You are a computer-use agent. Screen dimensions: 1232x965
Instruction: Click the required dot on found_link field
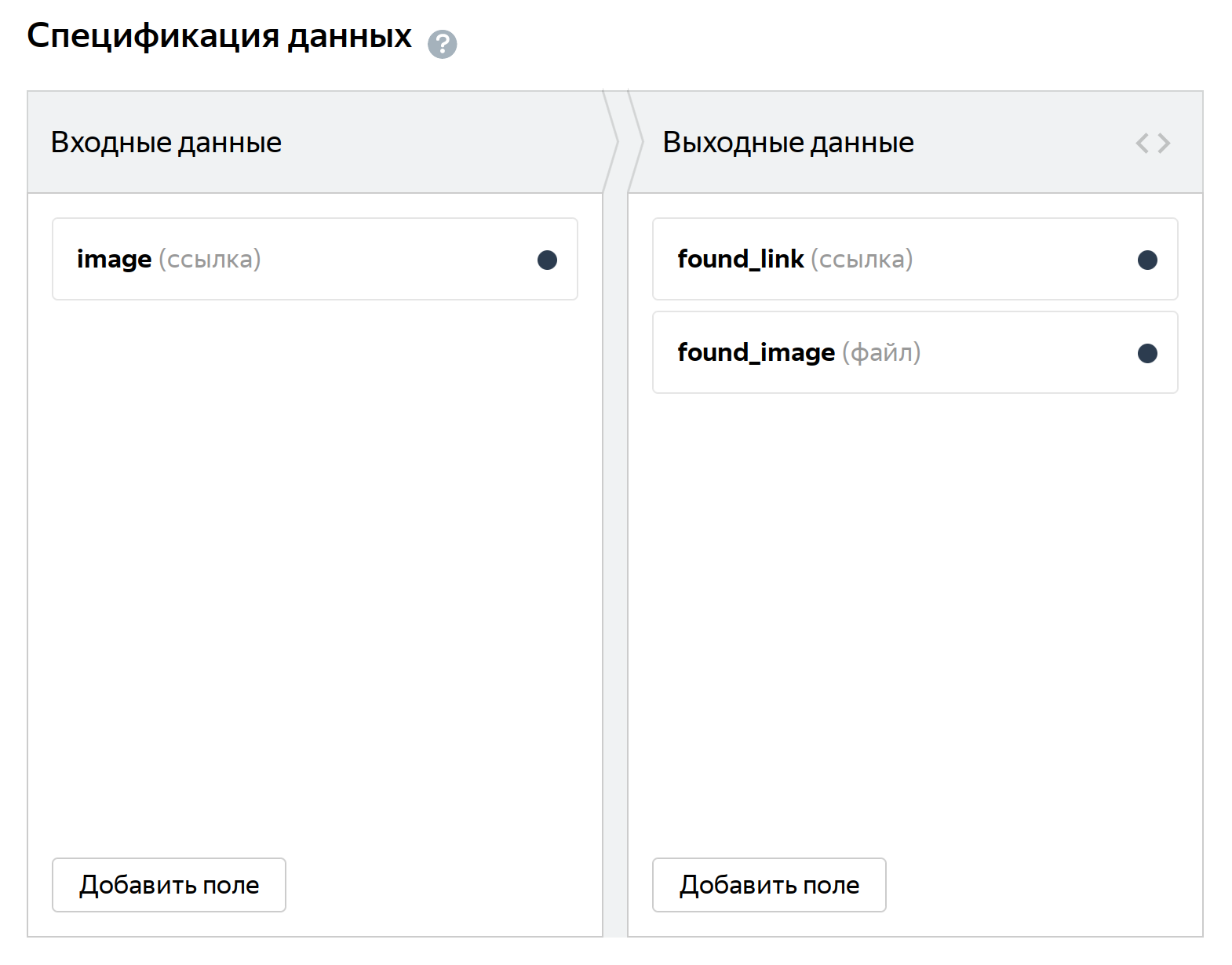(x=1147, y=260)
